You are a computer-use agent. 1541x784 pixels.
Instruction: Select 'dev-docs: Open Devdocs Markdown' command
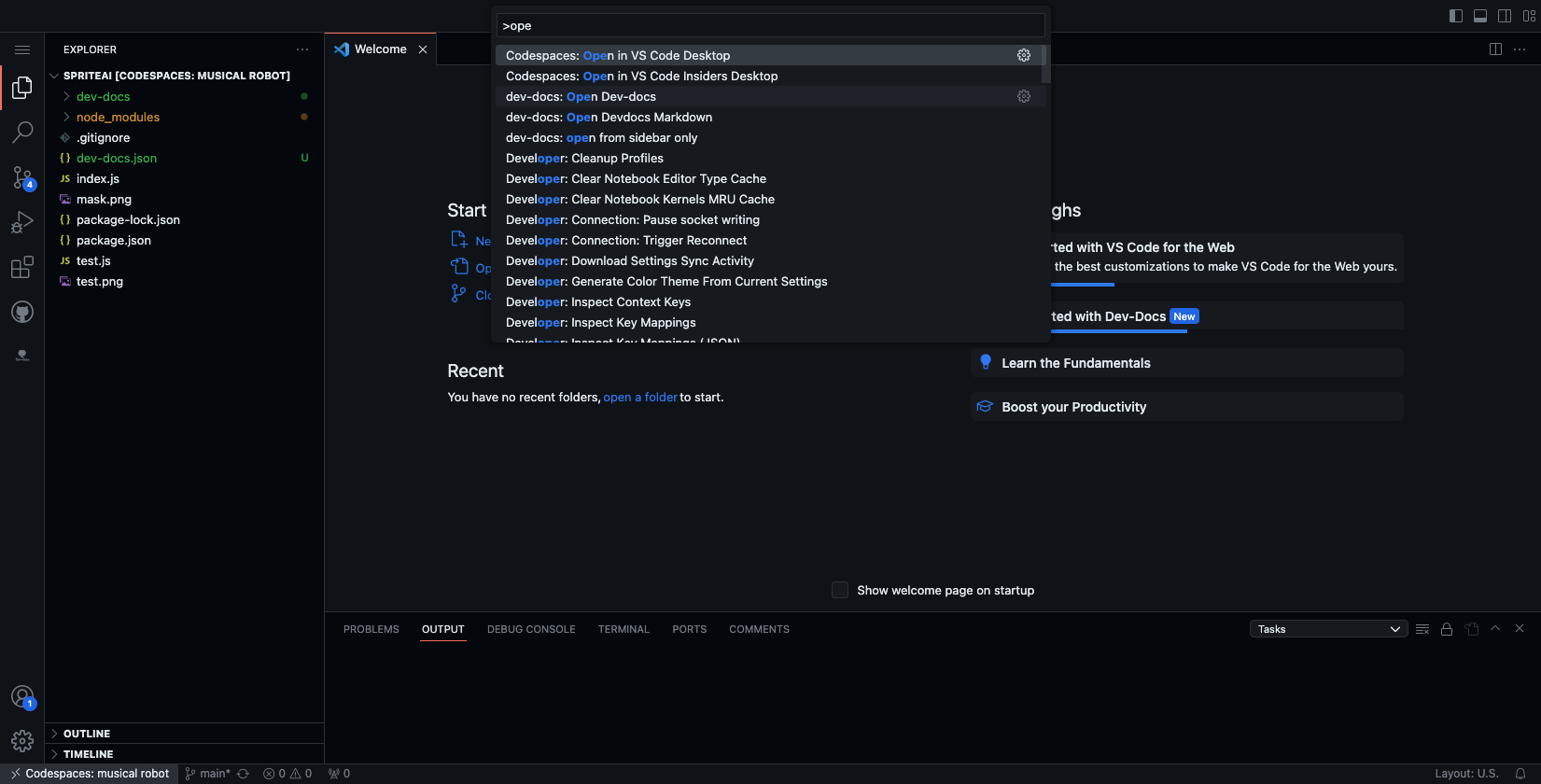coord(609,118)
